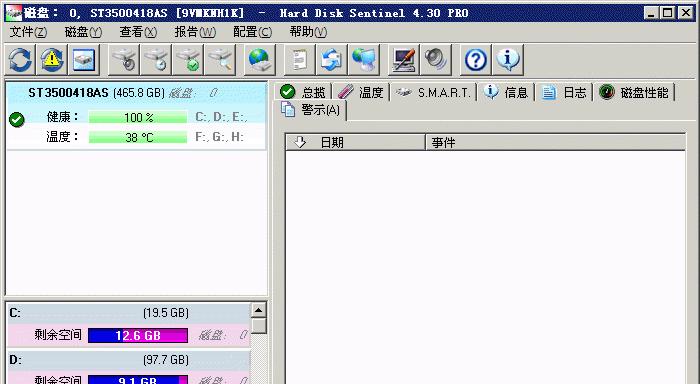Click the partition list scroll up arrow

point(259,310)
